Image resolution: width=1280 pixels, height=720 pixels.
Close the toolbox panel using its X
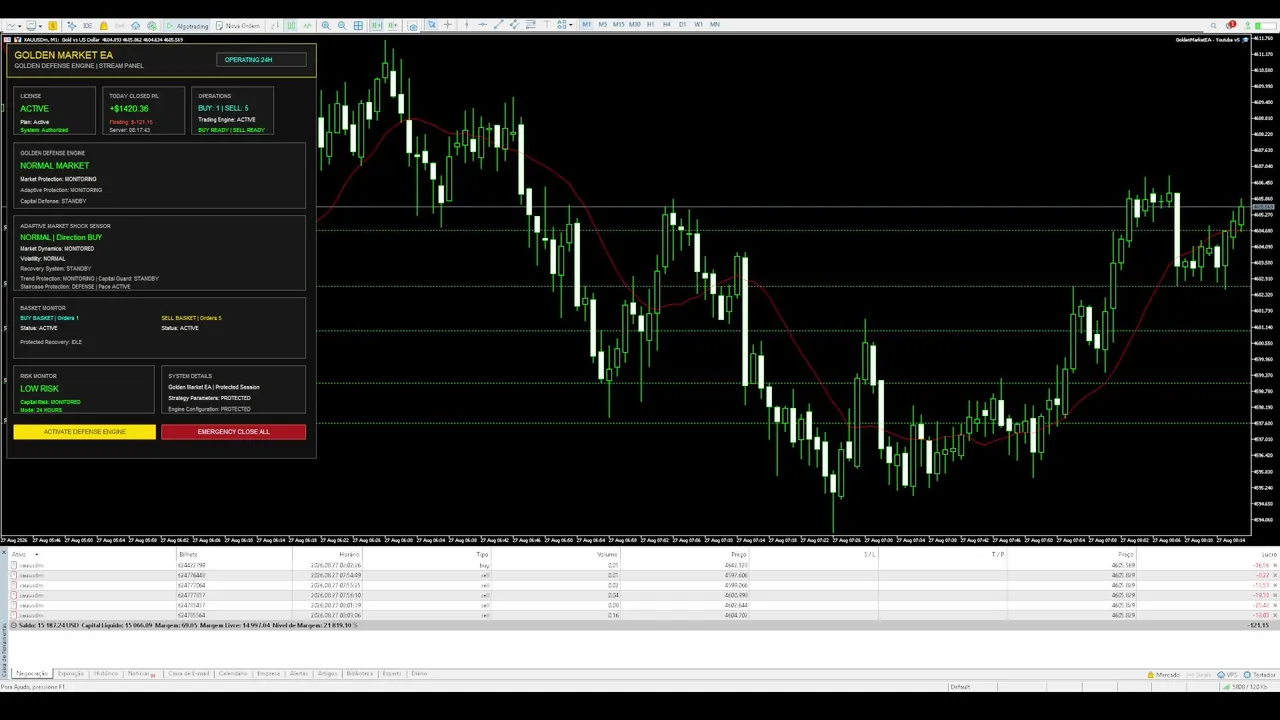coord(4,552)
